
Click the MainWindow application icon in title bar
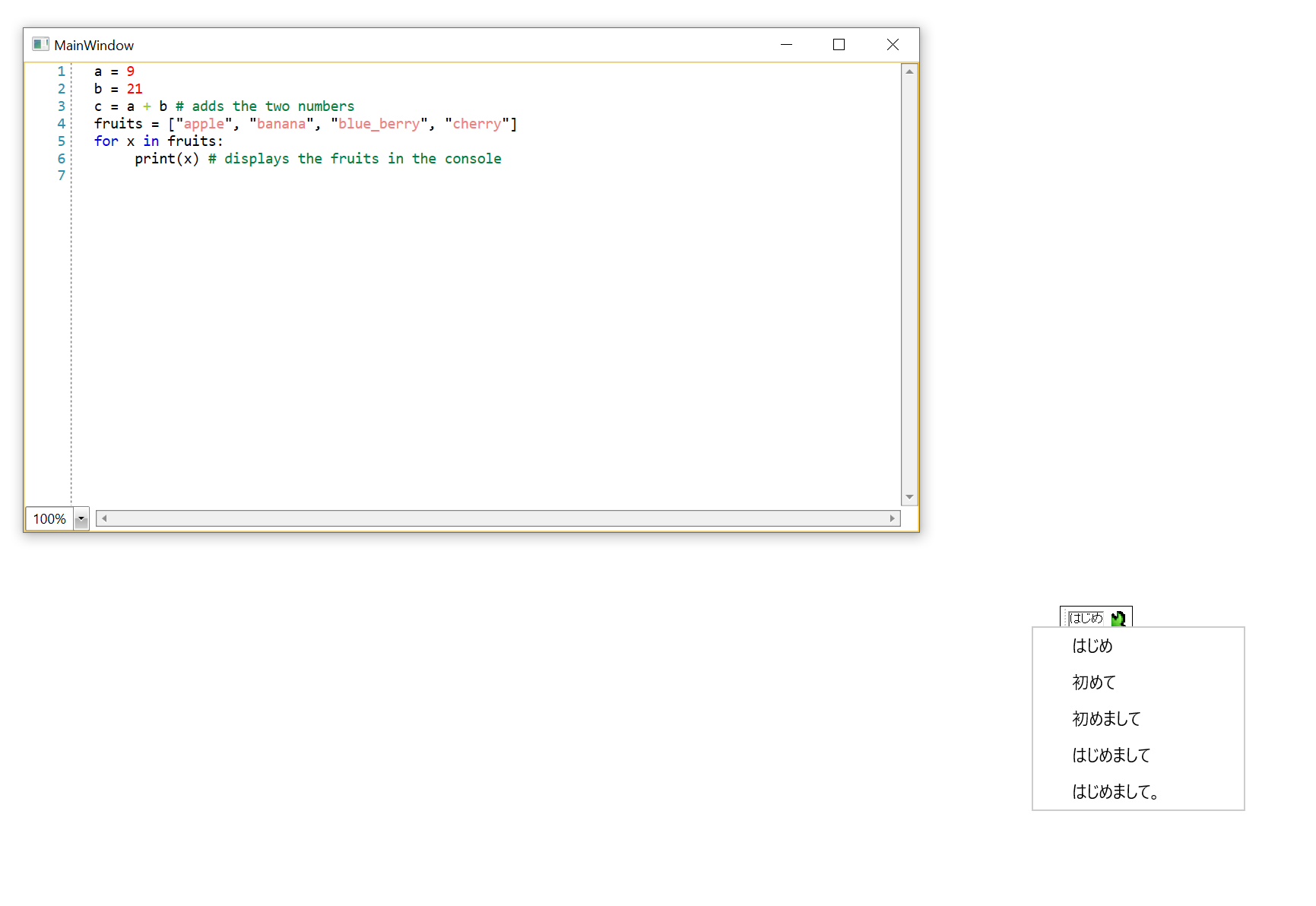pyautogui.click(x=40, y=45)
